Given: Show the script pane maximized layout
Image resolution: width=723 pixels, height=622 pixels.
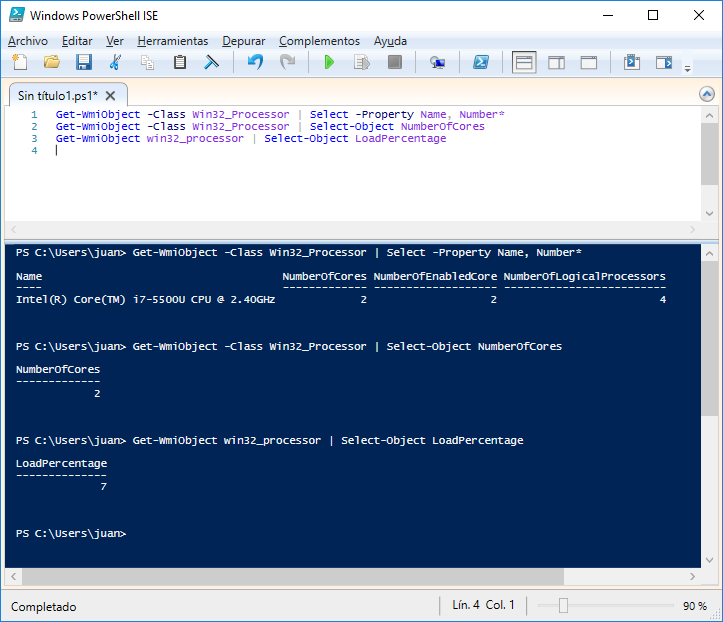Looking at the screenshot, I should pos(589,62).
